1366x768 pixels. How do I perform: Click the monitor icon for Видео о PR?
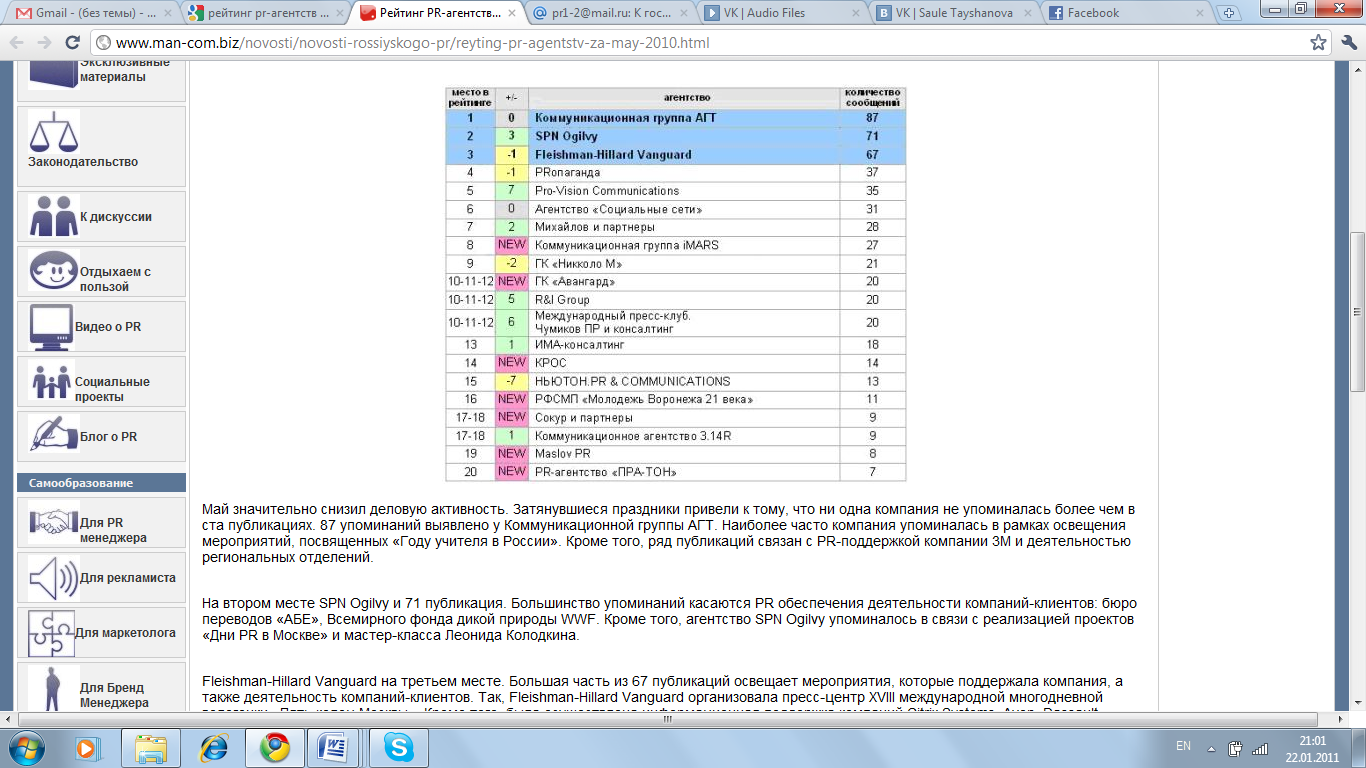(51, 326)
